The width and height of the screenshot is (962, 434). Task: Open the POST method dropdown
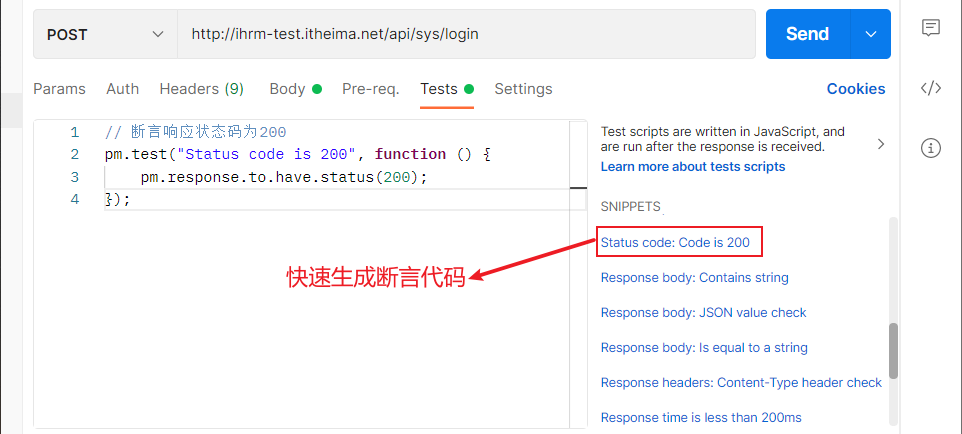point(105,34)
